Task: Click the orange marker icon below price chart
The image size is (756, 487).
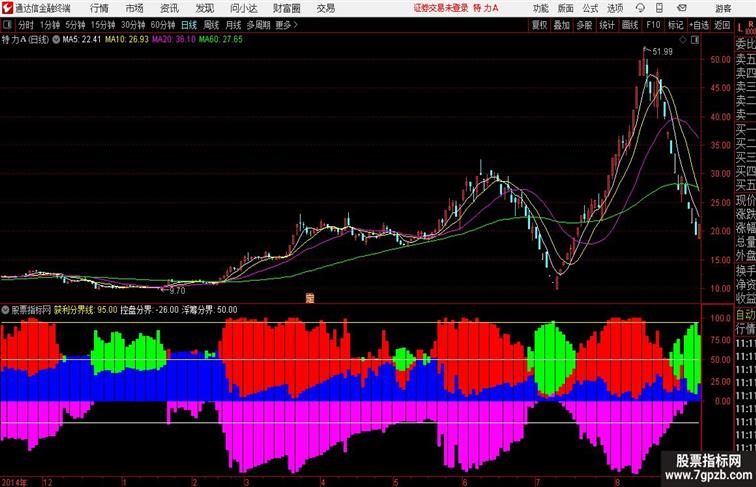Action: tap(310, 298)
